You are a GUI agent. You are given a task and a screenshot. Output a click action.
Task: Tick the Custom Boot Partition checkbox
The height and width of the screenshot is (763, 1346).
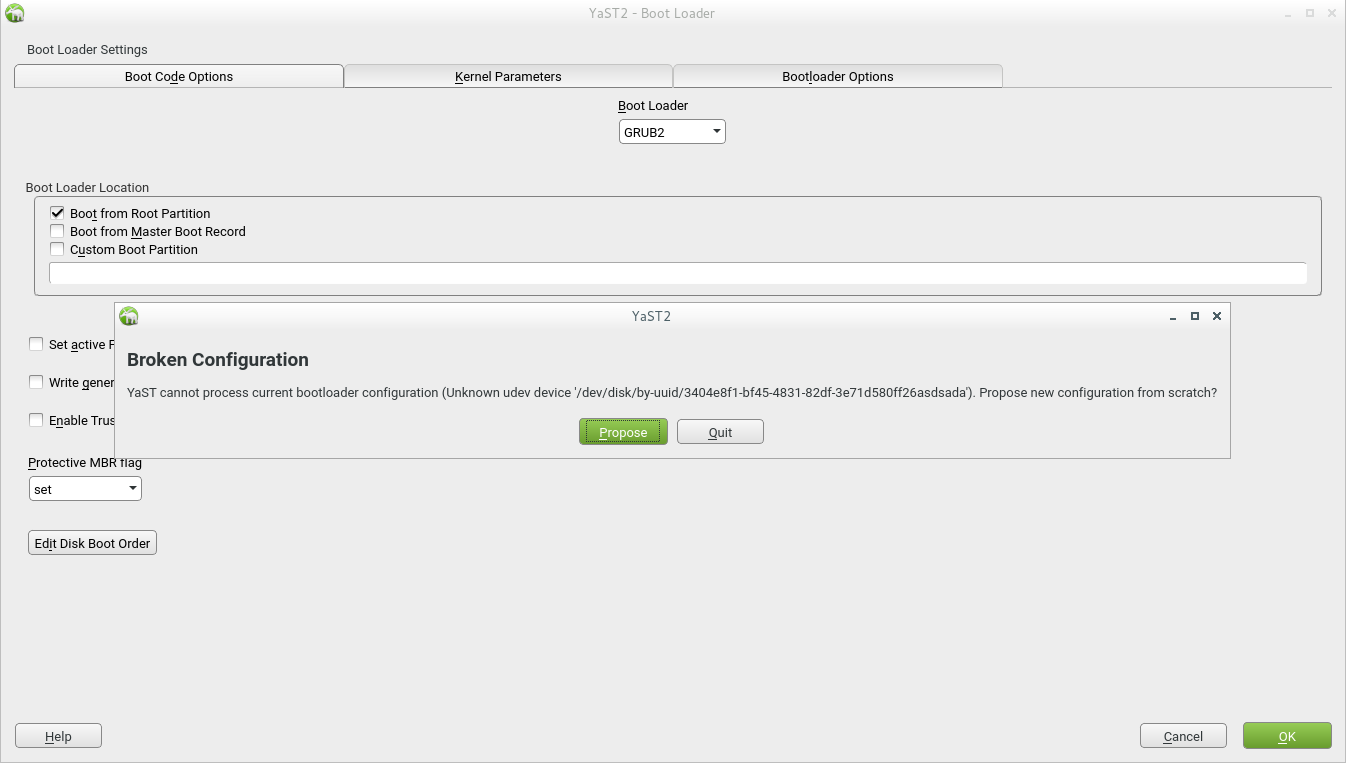tap(57, 249)
